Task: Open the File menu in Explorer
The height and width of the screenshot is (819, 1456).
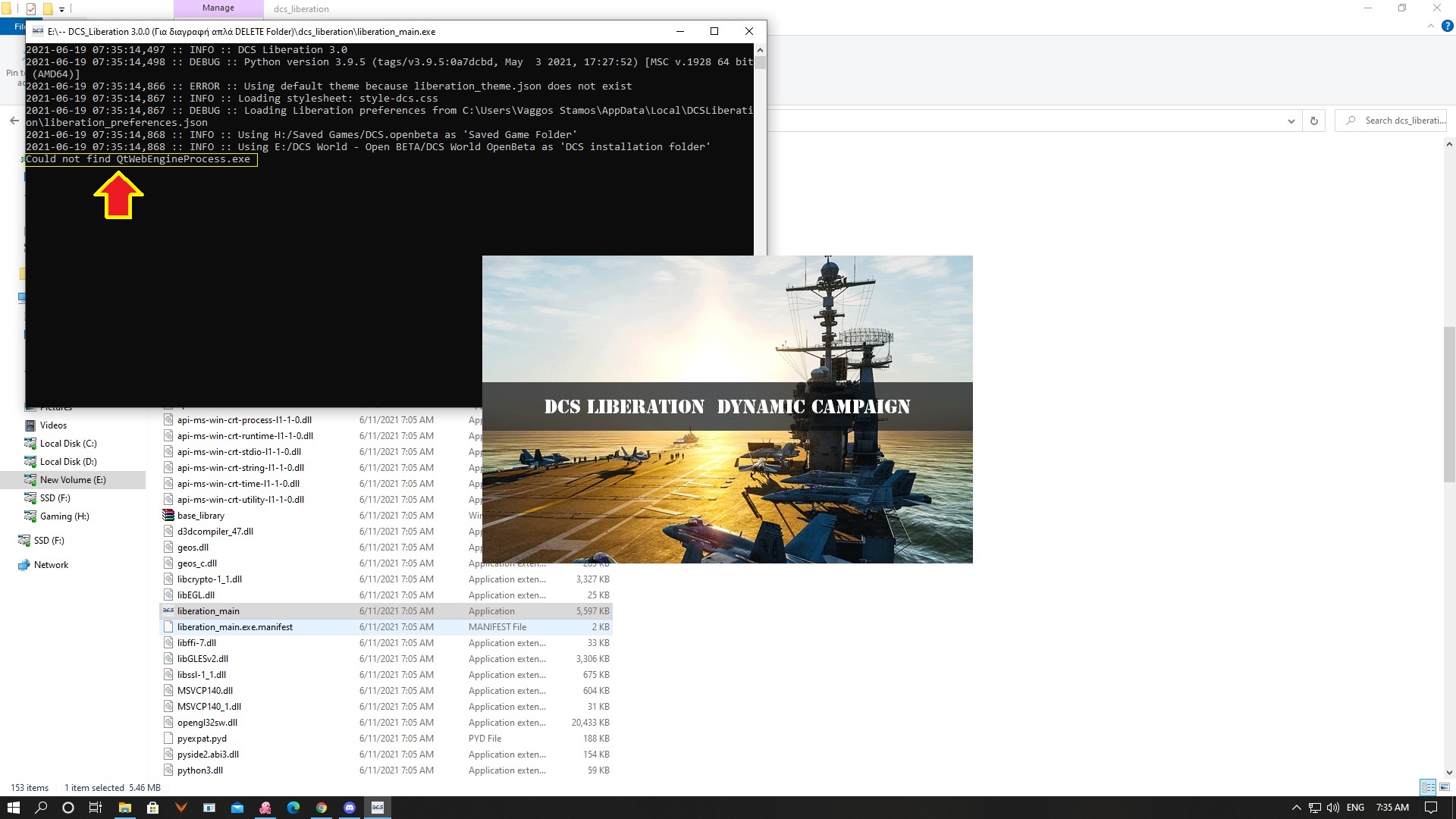Action: point(19,26)
